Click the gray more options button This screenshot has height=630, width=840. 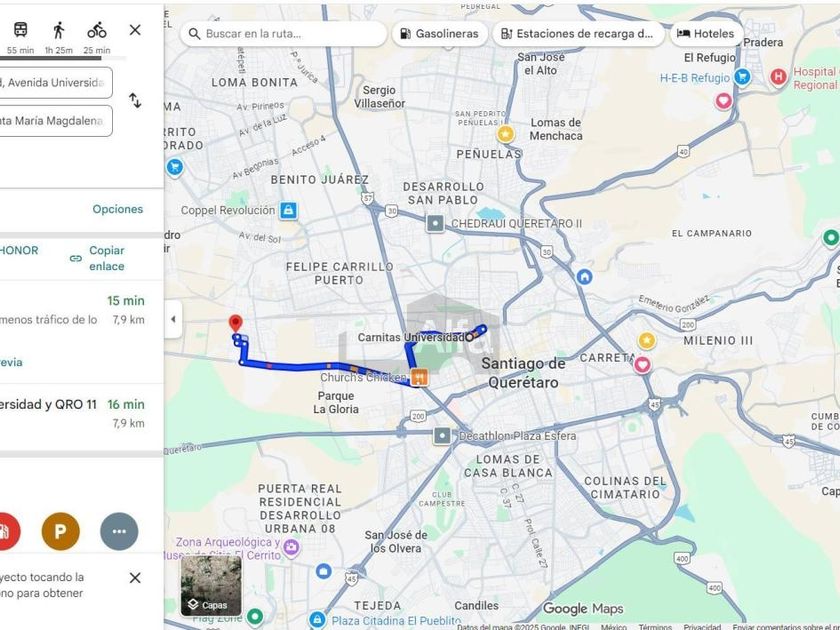click(x=119, y=531)
